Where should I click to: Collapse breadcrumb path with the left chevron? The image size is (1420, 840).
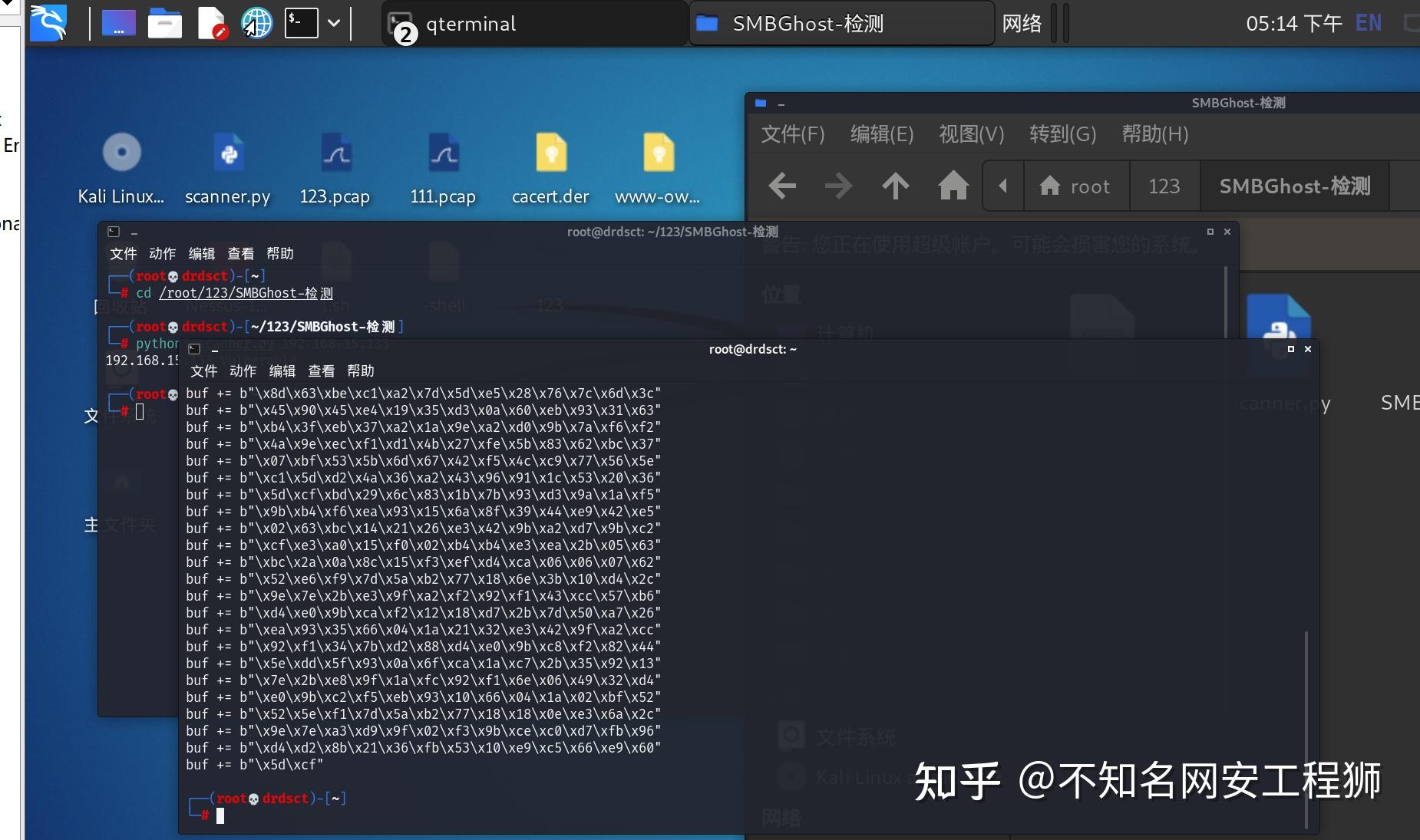coord(1003,186)
